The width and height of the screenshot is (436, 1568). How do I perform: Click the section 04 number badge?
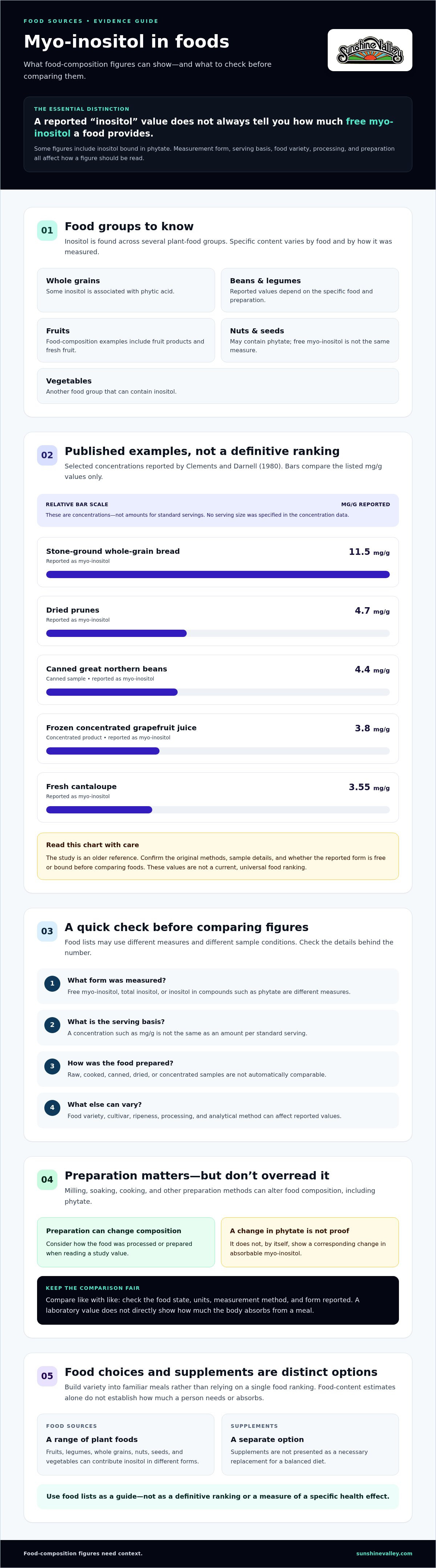coord(47,1180)
